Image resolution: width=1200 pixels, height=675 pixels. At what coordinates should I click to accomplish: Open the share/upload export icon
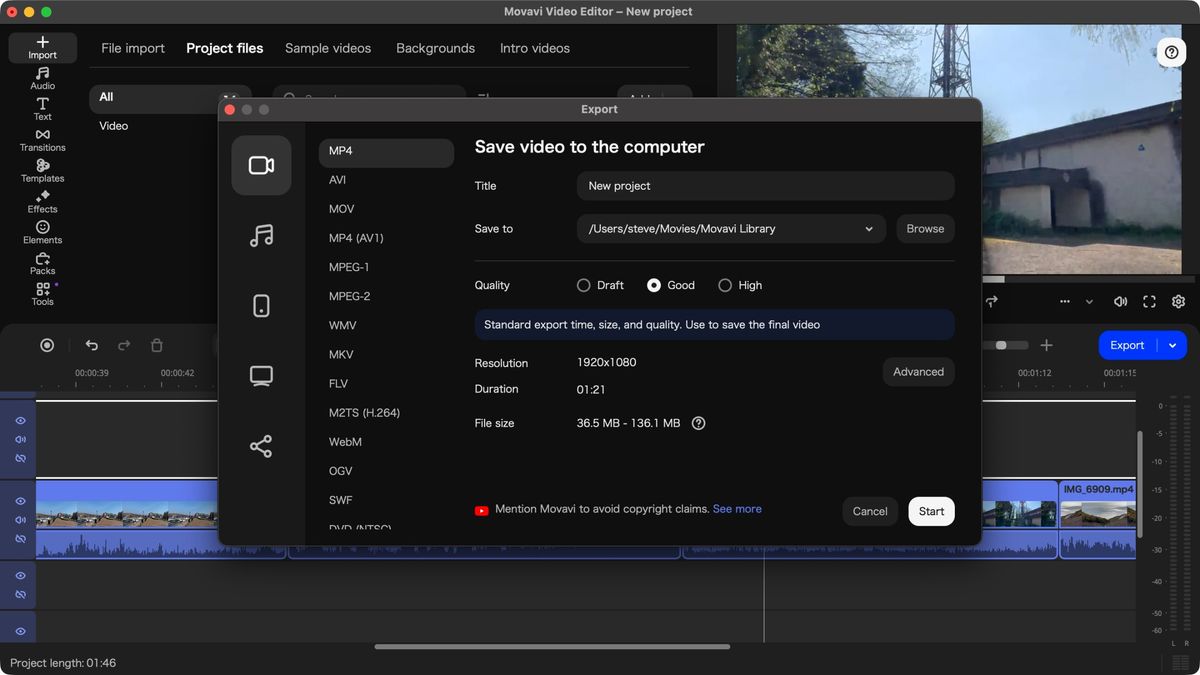[x=261, y=446]
